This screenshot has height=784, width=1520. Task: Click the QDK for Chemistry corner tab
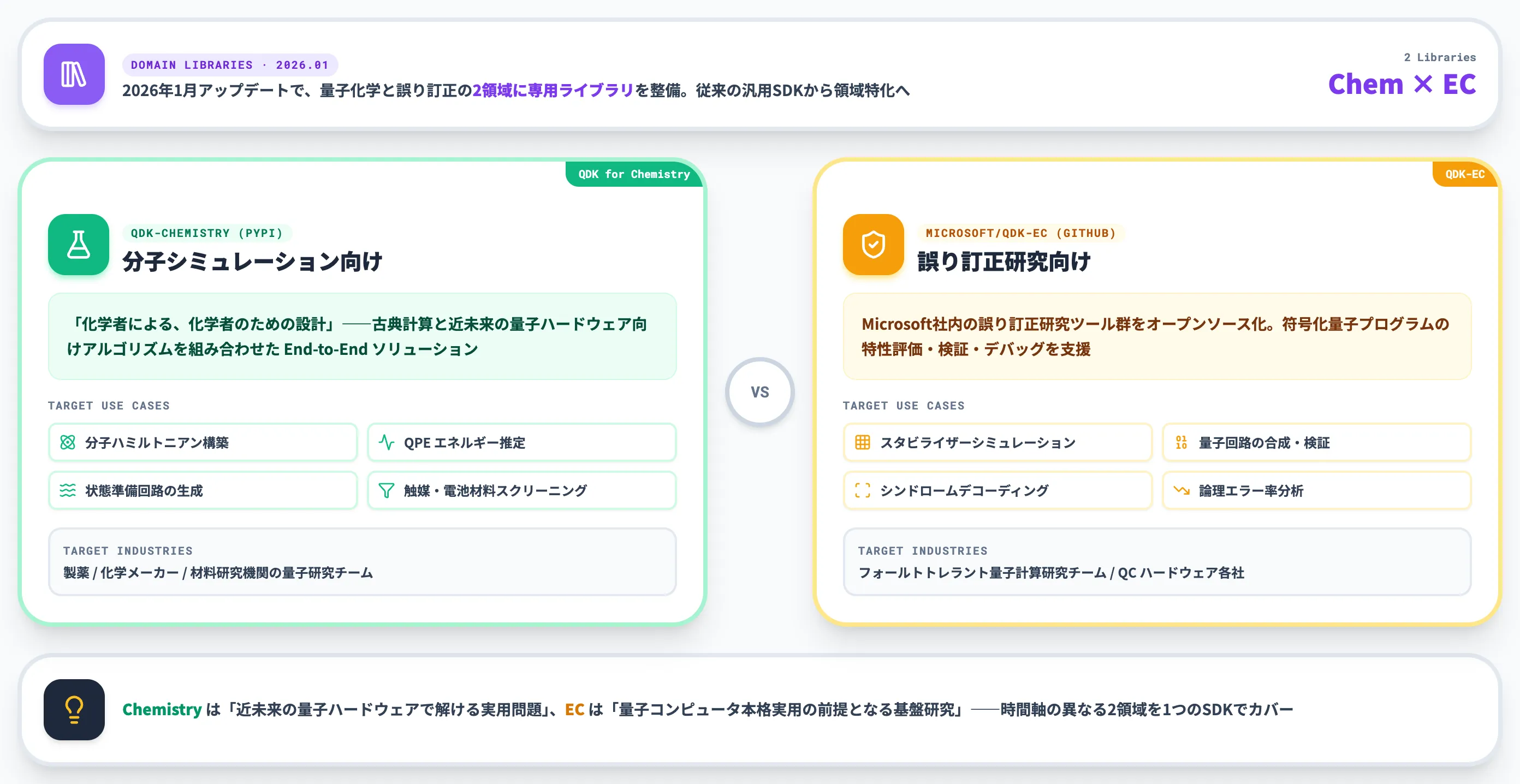click(634, 174)
